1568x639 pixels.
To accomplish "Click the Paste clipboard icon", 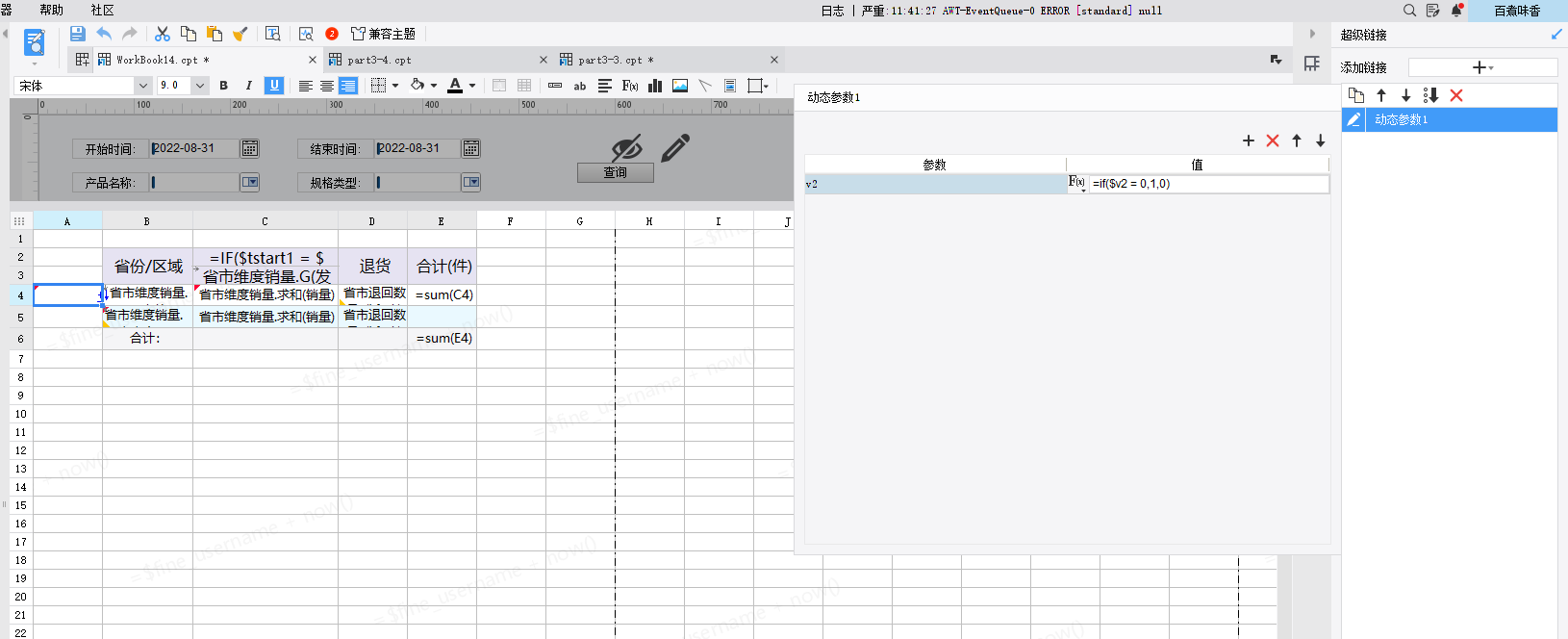I will pos(215,34).
